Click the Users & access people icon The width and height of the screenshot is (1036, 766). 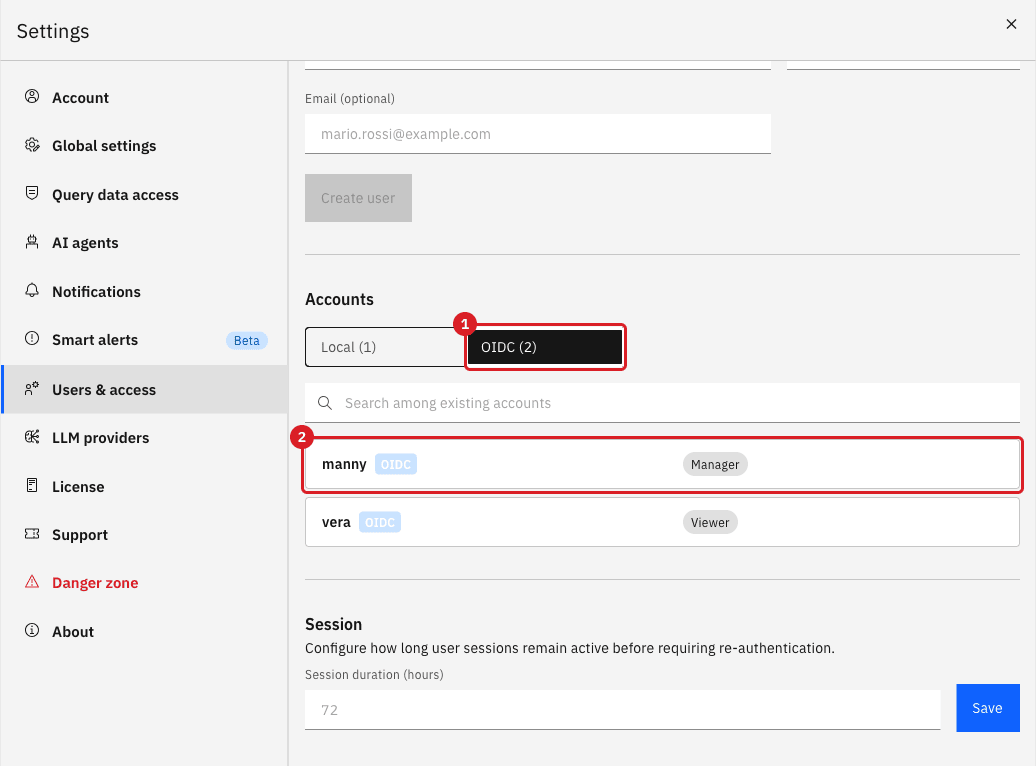[x=32, y=389]
